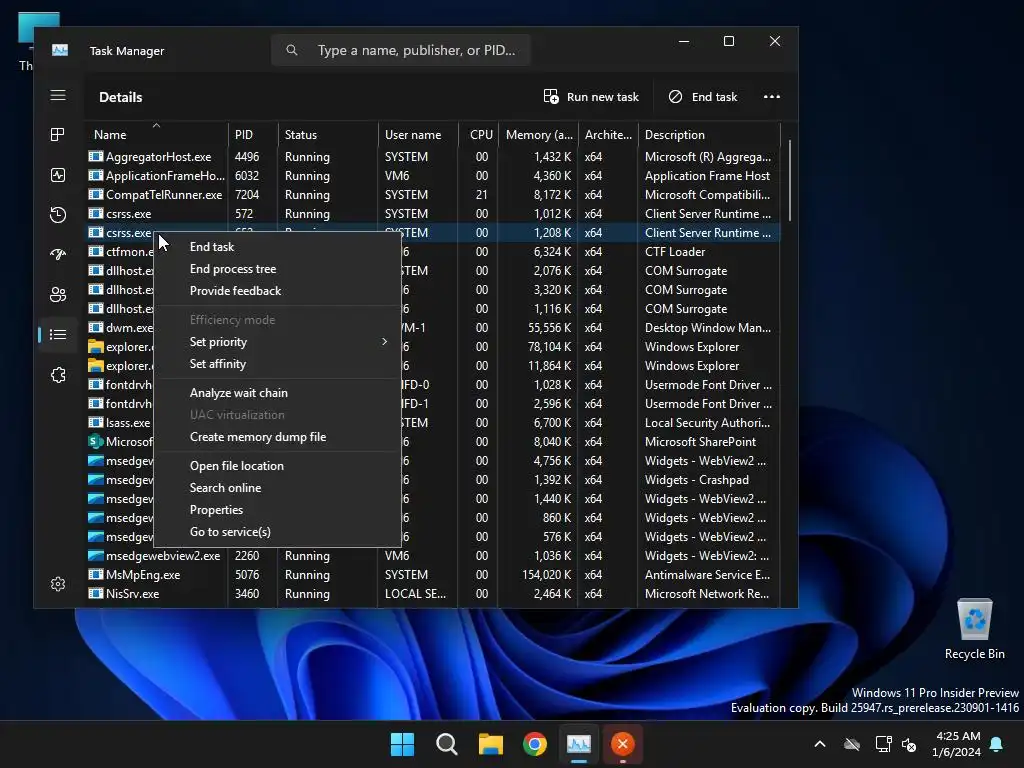Select the AggregatorHost.exe row
The width and height of the screenshot is (1024, 768).
[x=432, y=157]
